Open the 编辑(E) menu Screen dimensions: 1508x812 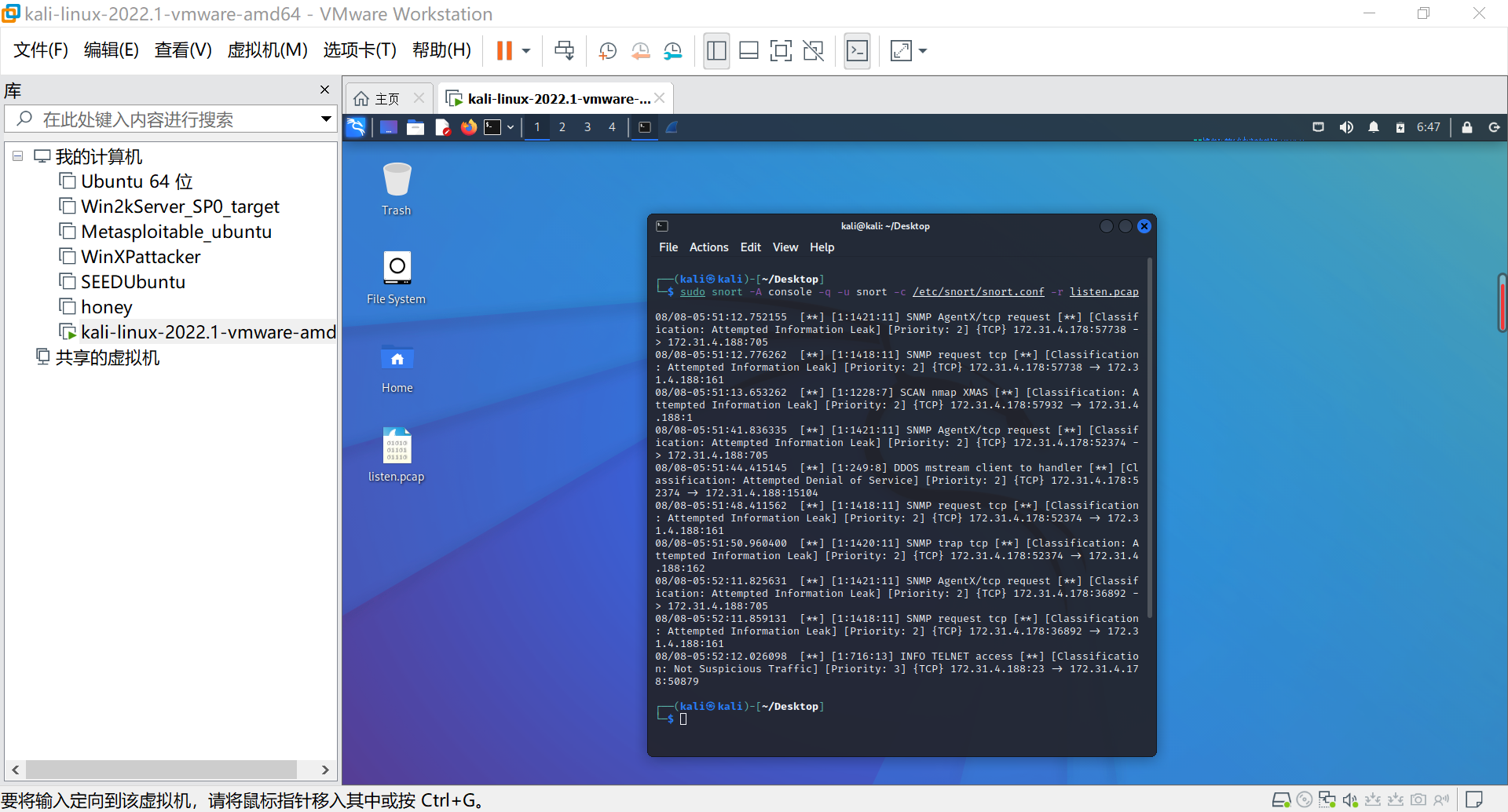click(112, 50)
